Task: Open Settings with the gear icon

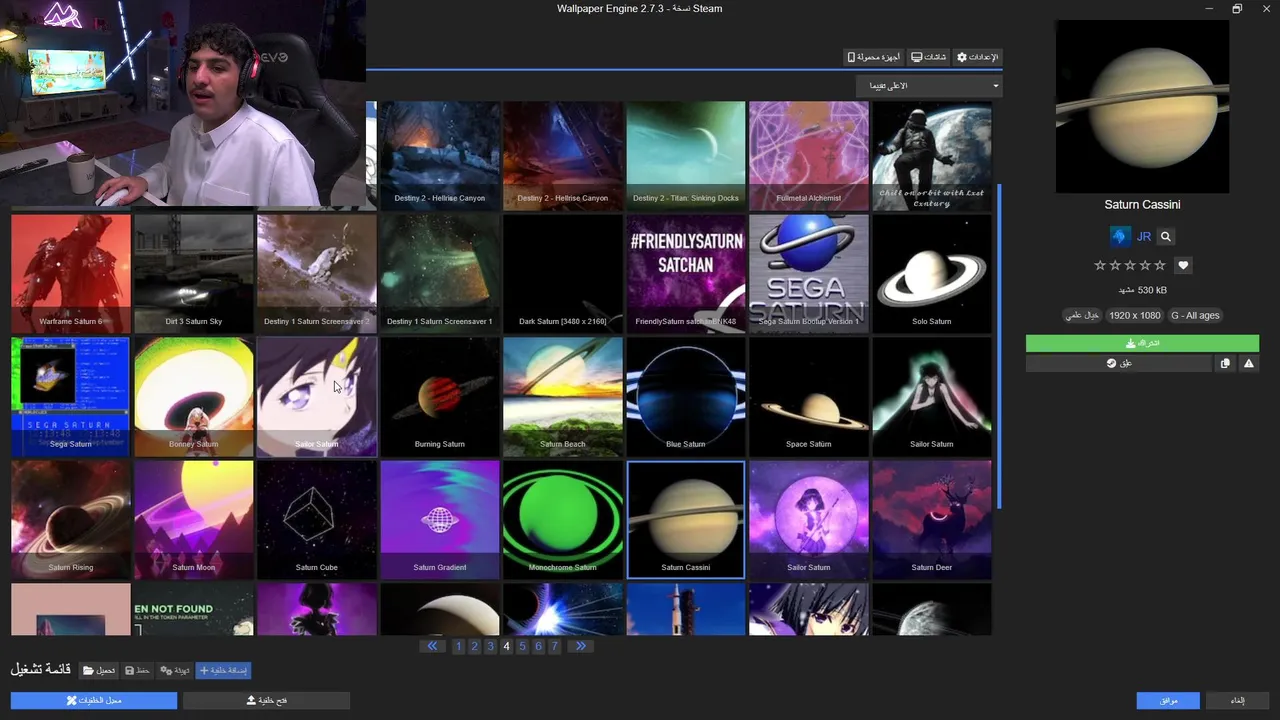Action: (977, 57)
